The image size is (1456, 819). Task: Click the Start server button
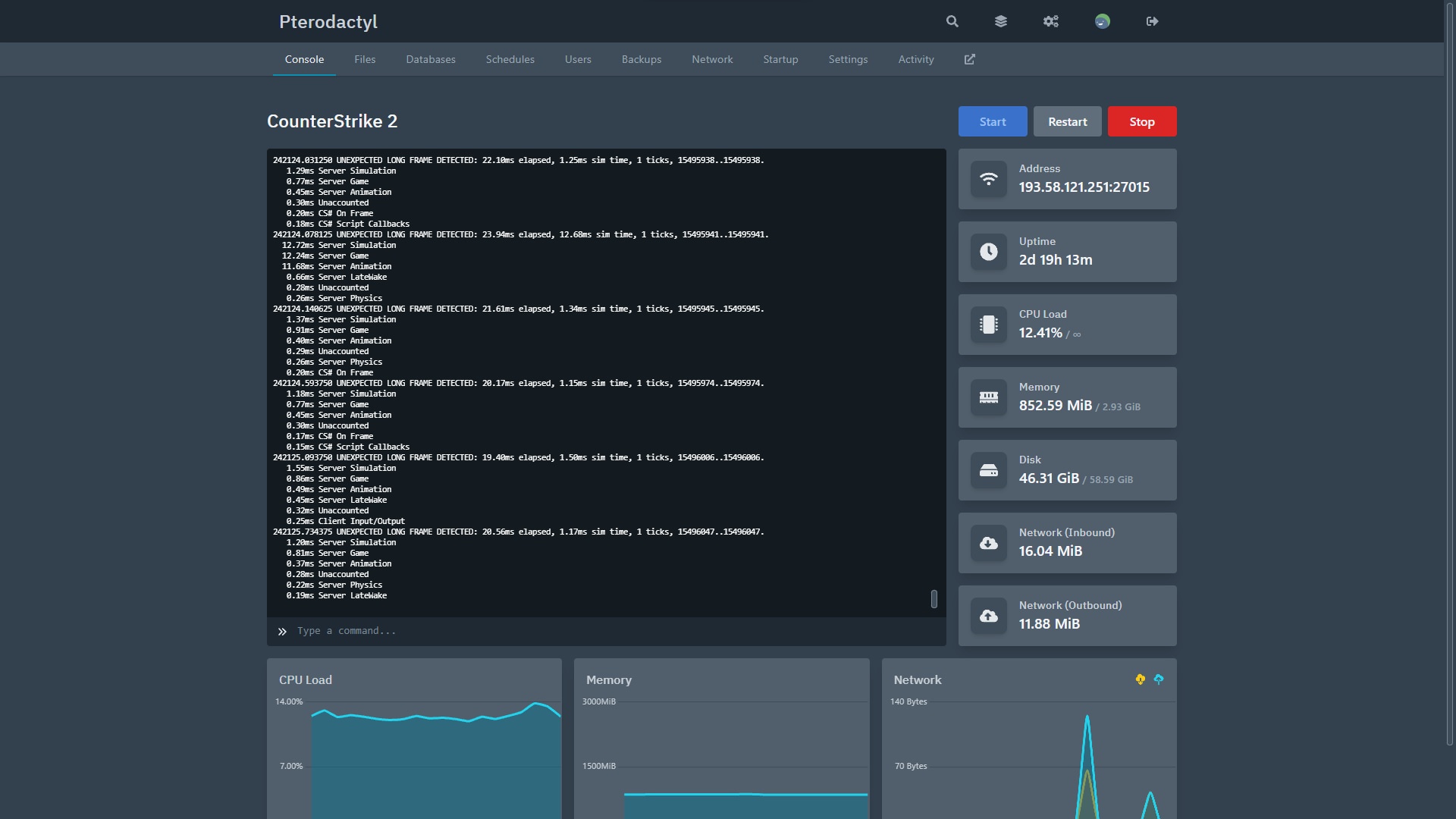(993, 121)
